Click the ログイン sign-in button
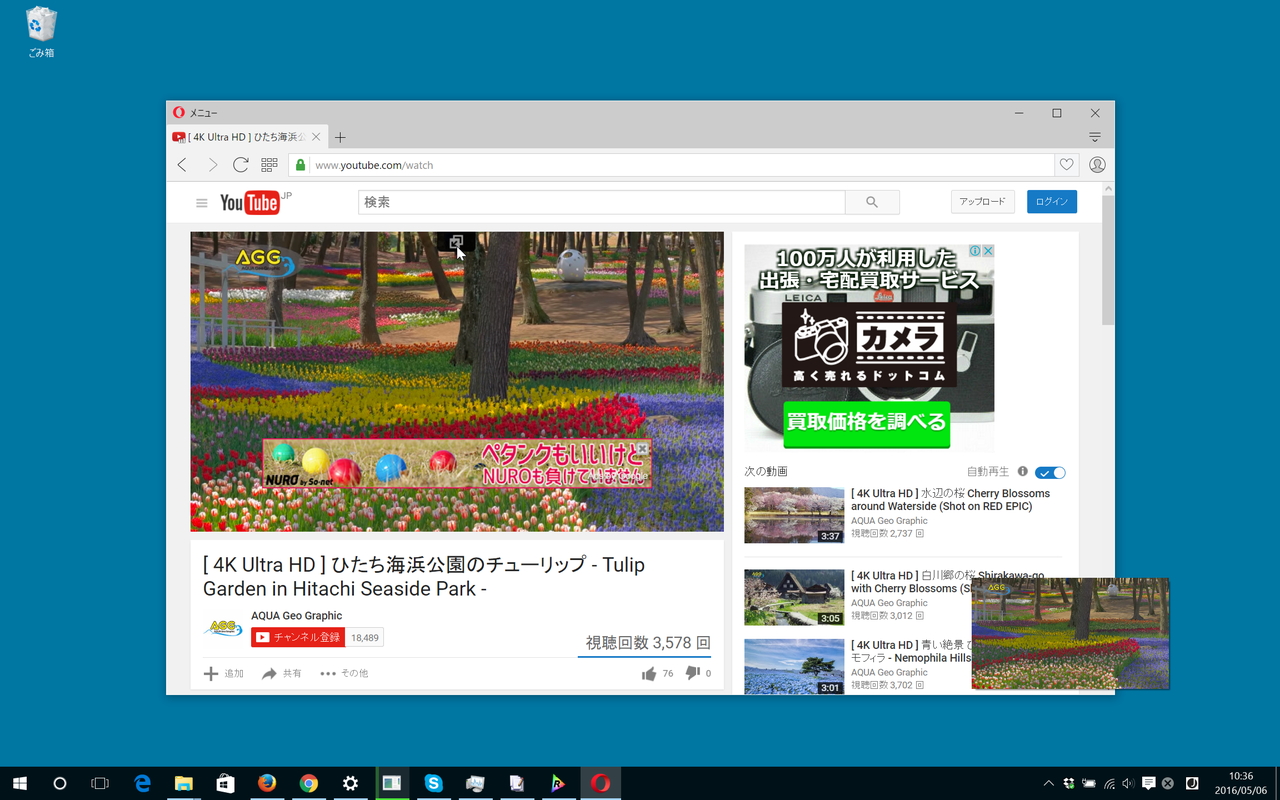The image size is (1280, 800). (x=1051, y=201)
